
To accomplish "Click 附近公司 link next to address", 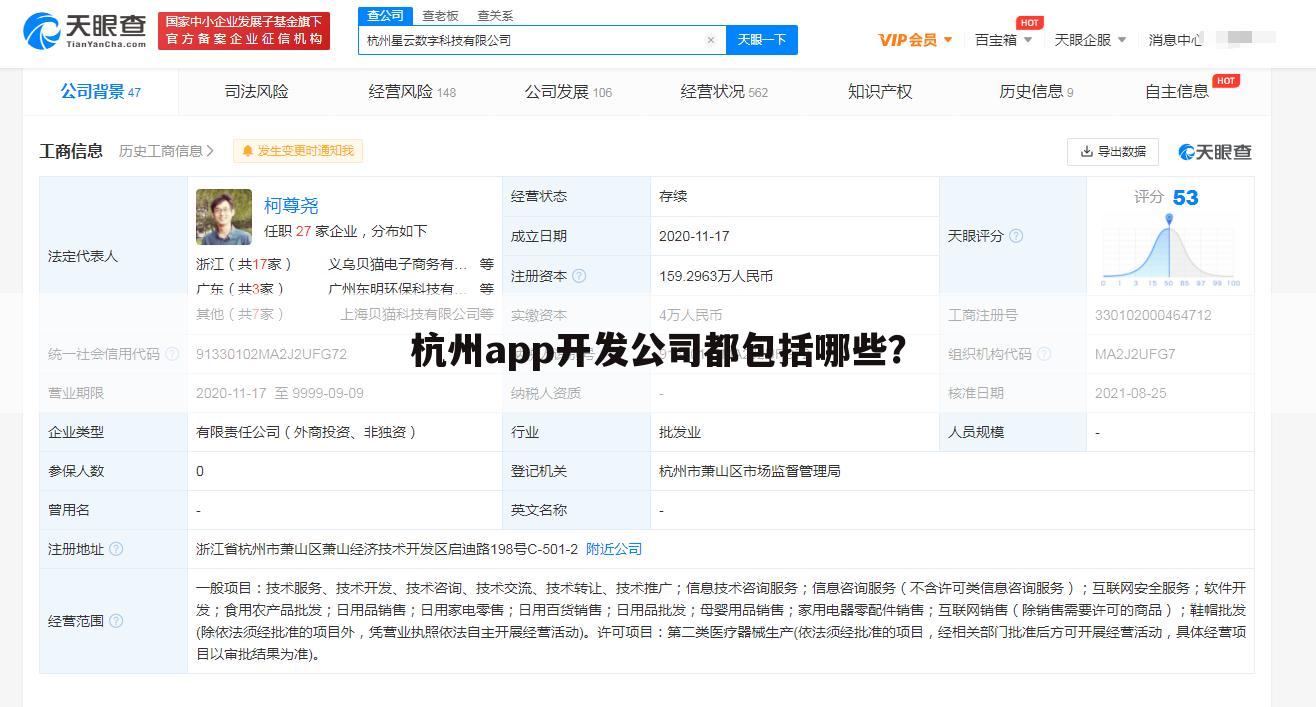I will pyautogui.click(x=614, y=549).
